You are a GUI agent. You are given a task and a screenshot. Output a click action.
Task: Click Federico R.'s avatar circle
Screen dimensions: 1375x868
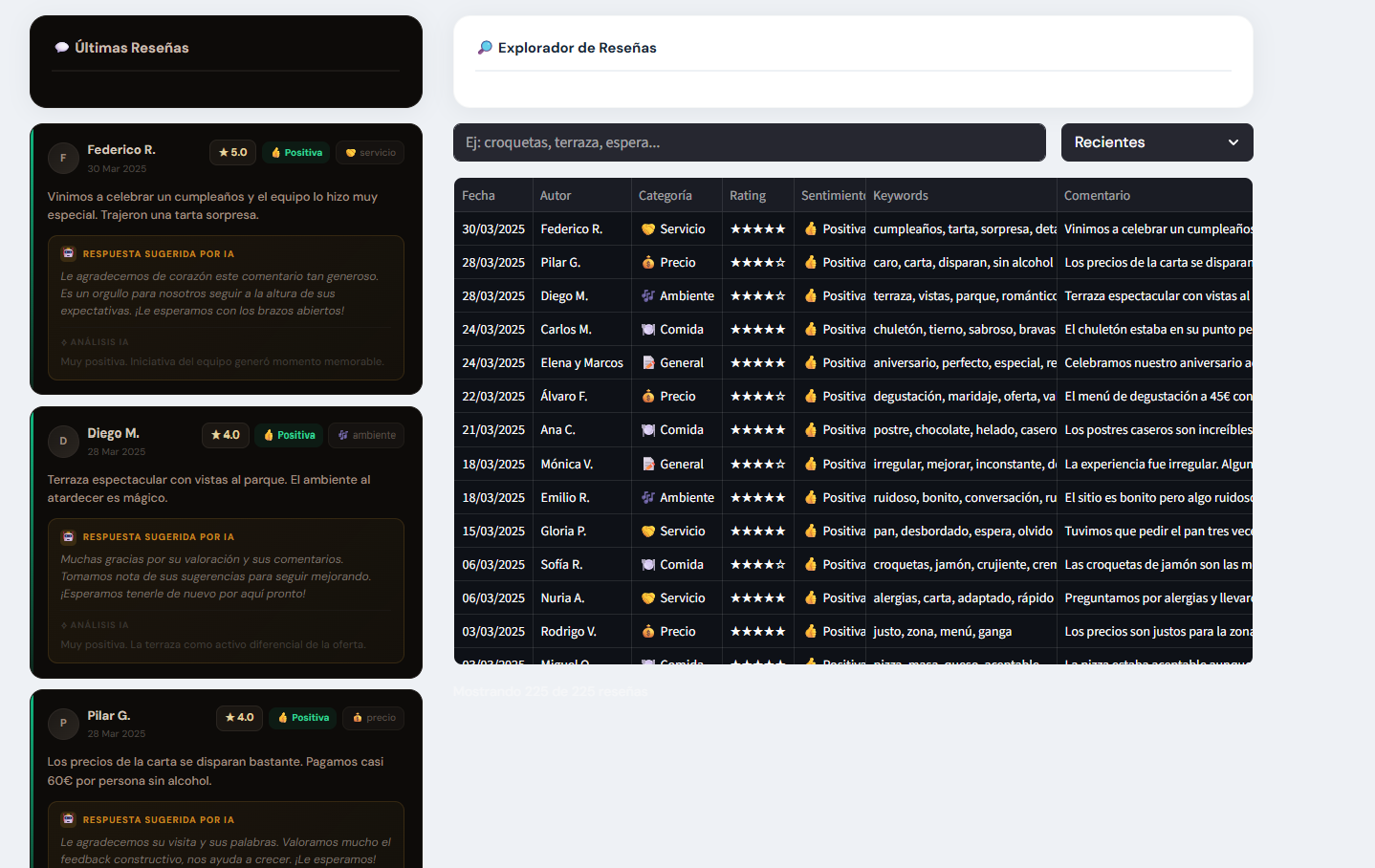[x=63, y=159]
